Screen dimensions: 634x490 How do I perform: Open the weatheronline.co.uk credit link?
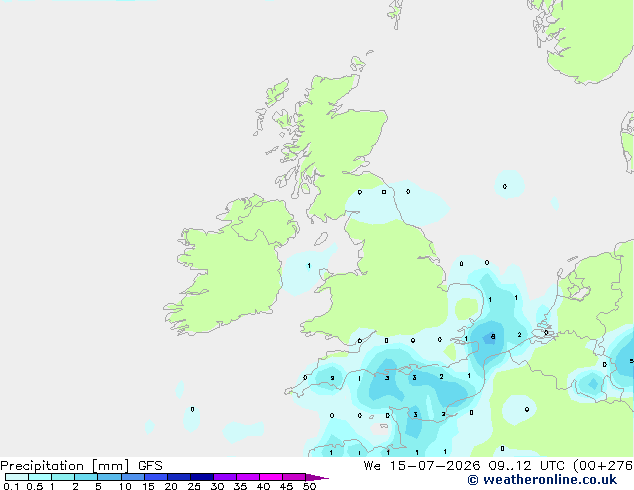[x=542, y=480]
